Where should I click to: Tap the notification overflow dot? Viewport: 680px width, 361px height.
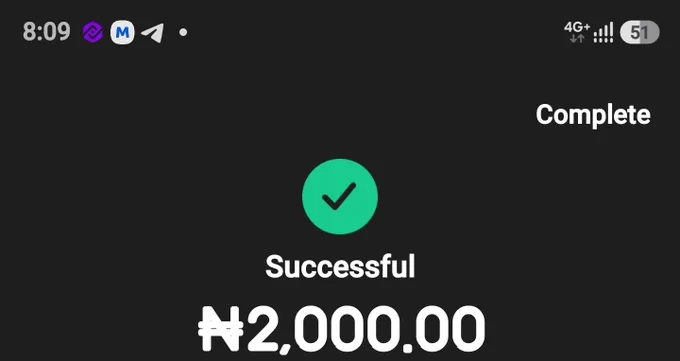(183, 32)
